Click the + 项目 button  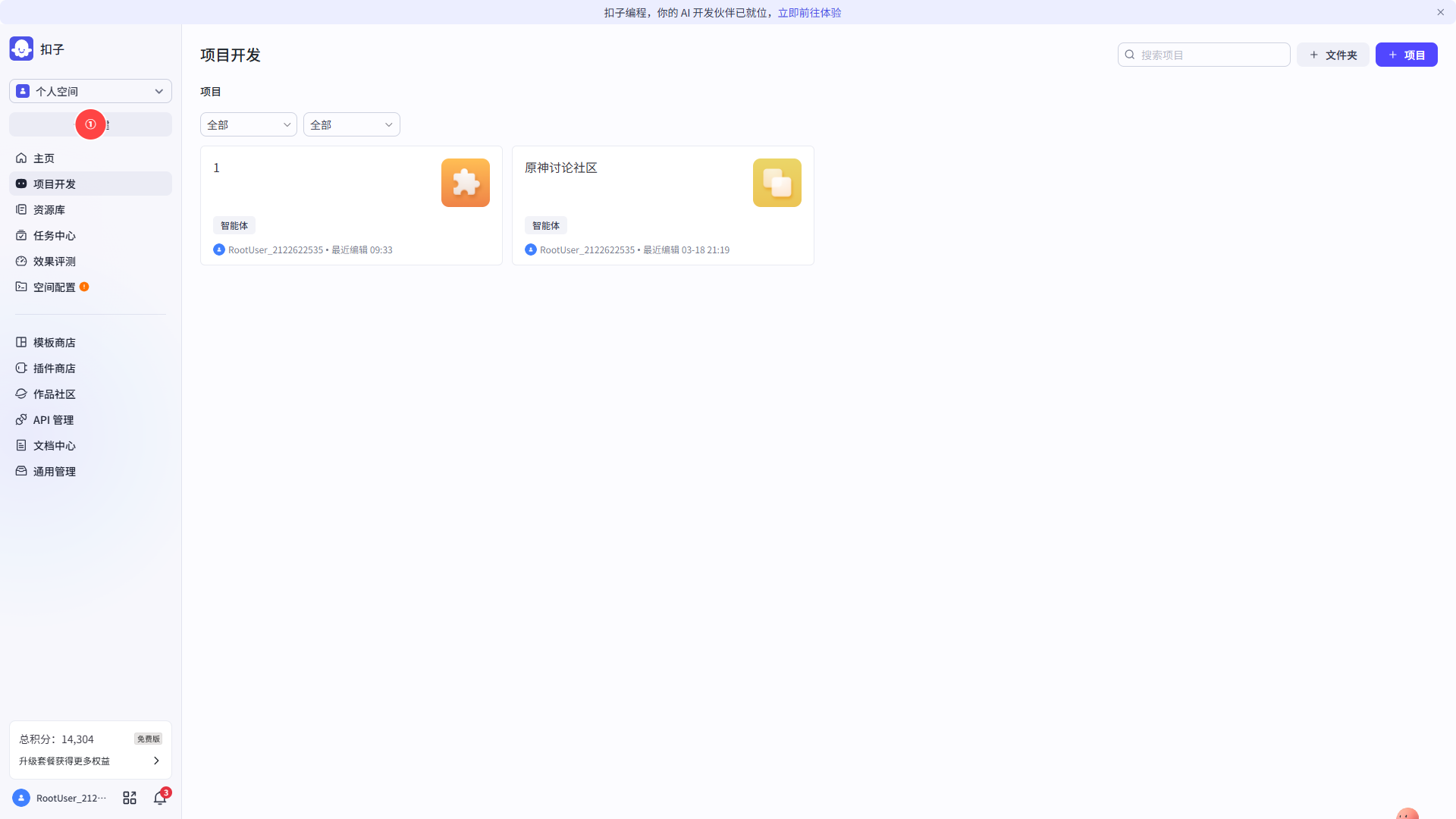click(1406, 55)
